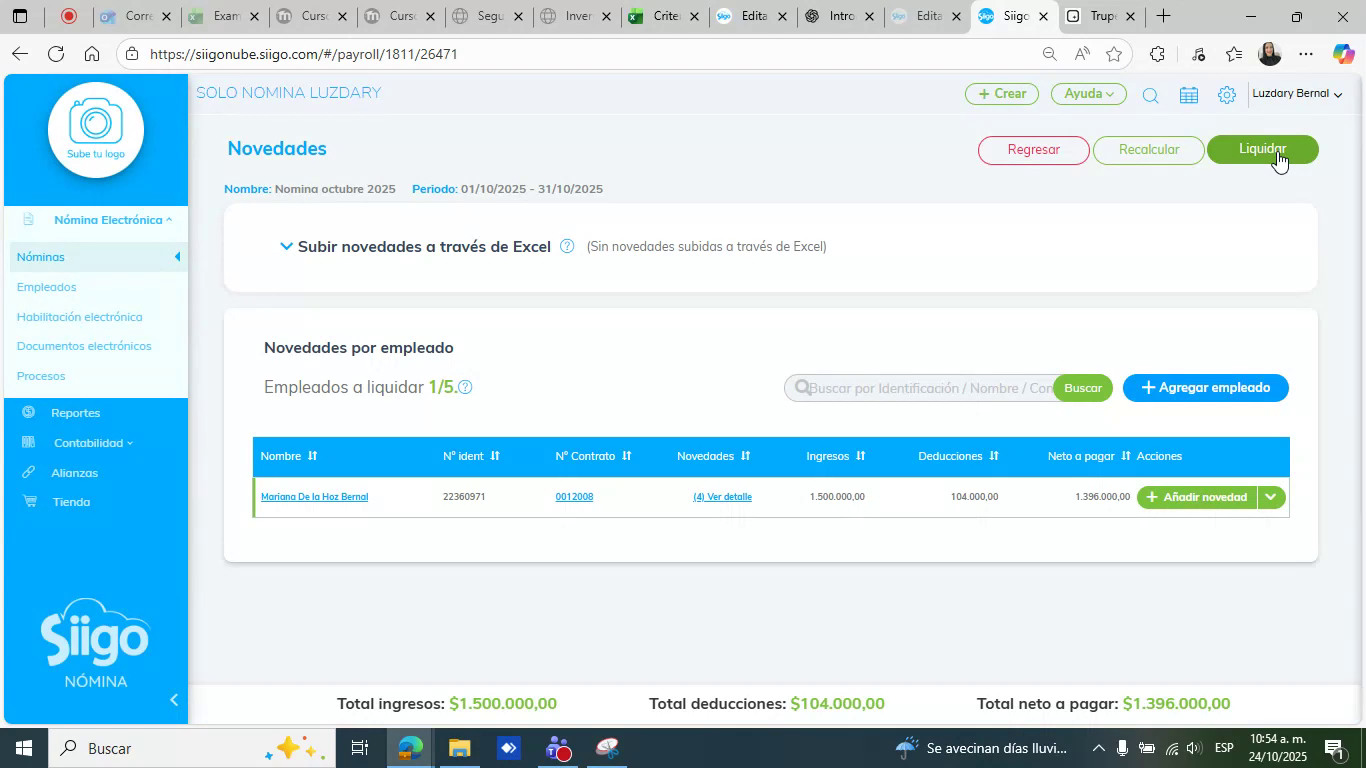Screen dimensions: 1366x768
Task: Open File Explorer from taskbar
Action: click(x=459, y=748)
